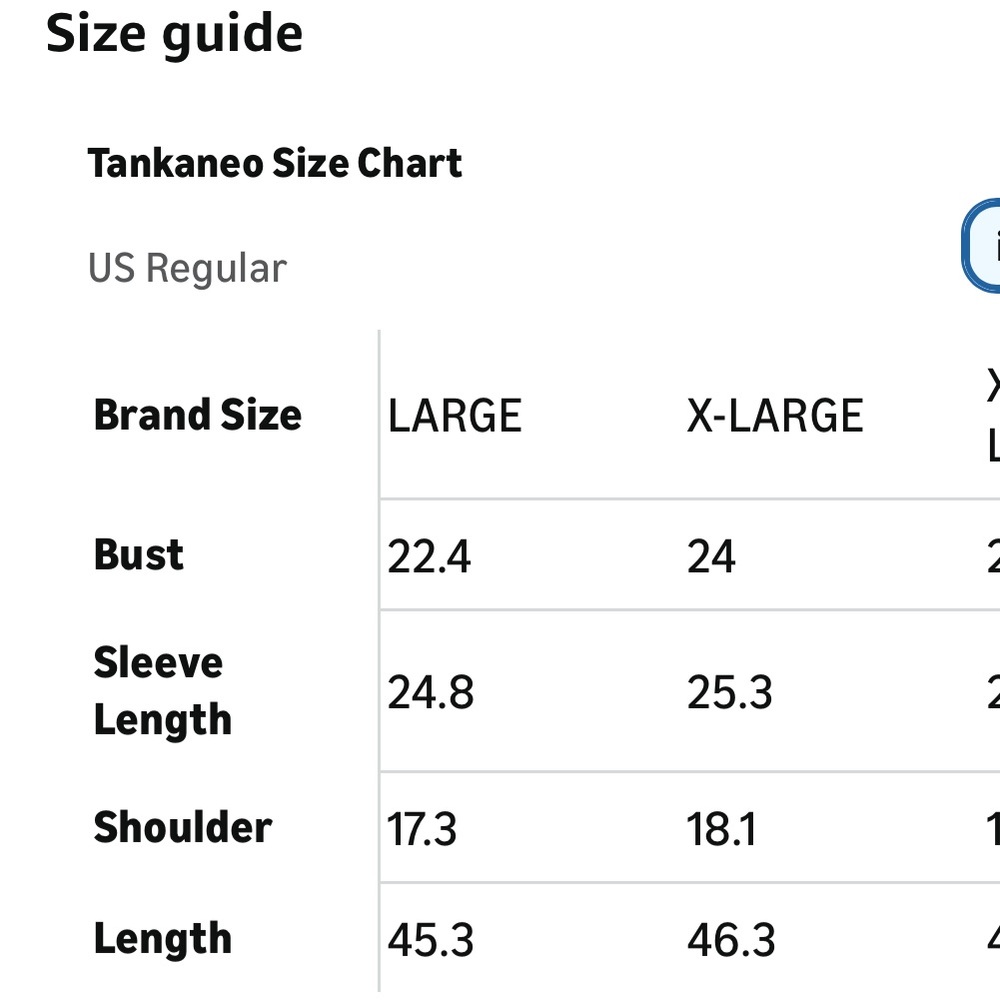Click Bust value 24 for X-LARGE

711,557
